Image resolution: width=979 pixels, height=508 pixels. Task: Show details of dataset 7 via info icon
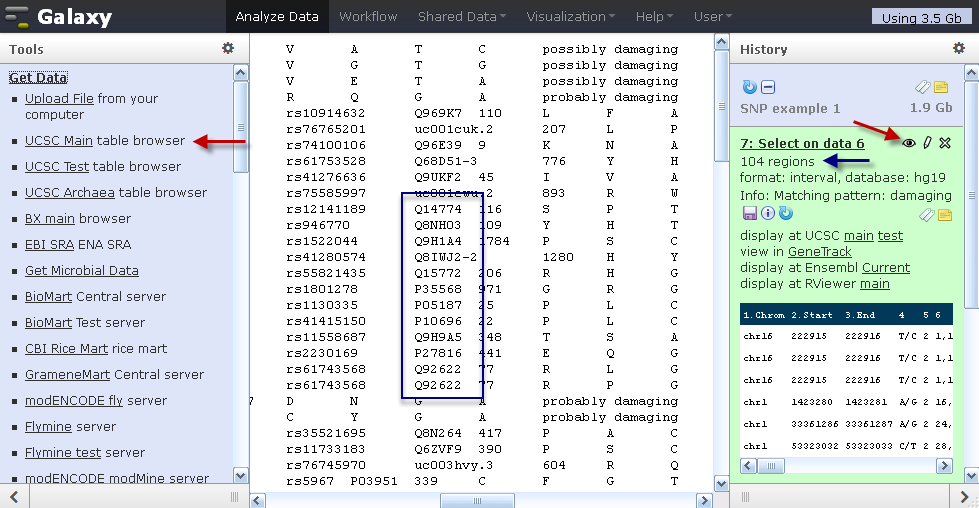click(x=767, y=213)
